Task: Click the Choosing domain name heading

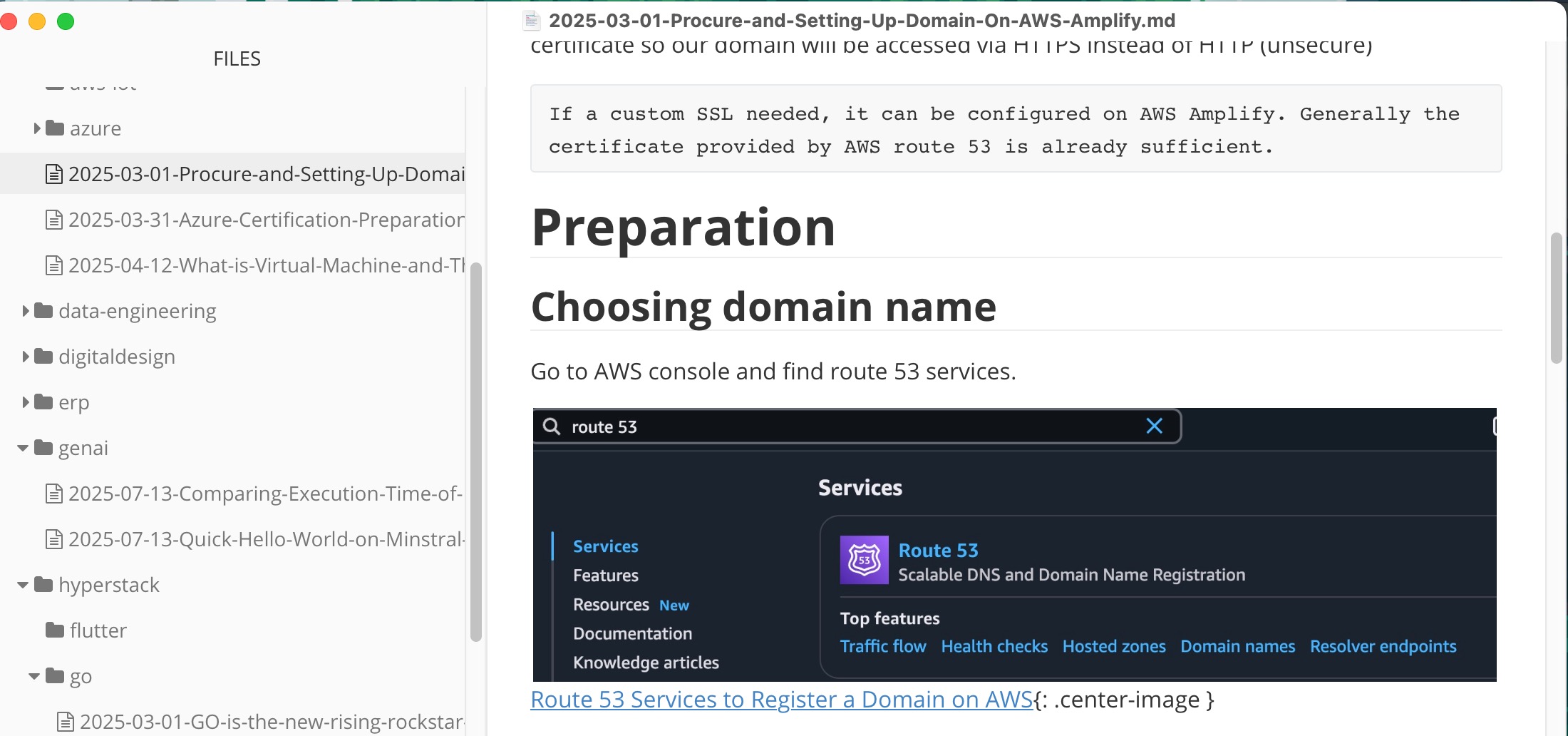Action: click(x=763, y=307)
